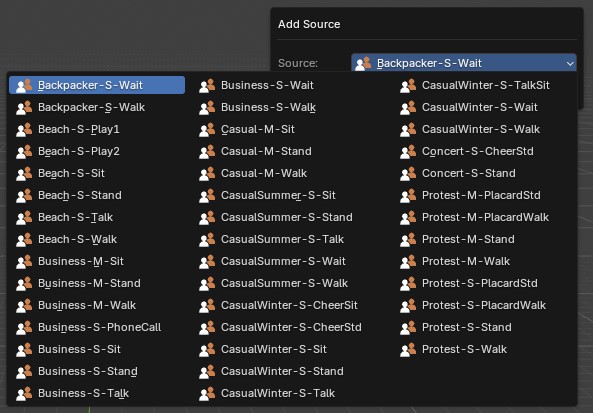Click the crowd icon beside CasualWinter-S-Talk
The height and width of the screenshot is (413, 593).
point(207,393)
